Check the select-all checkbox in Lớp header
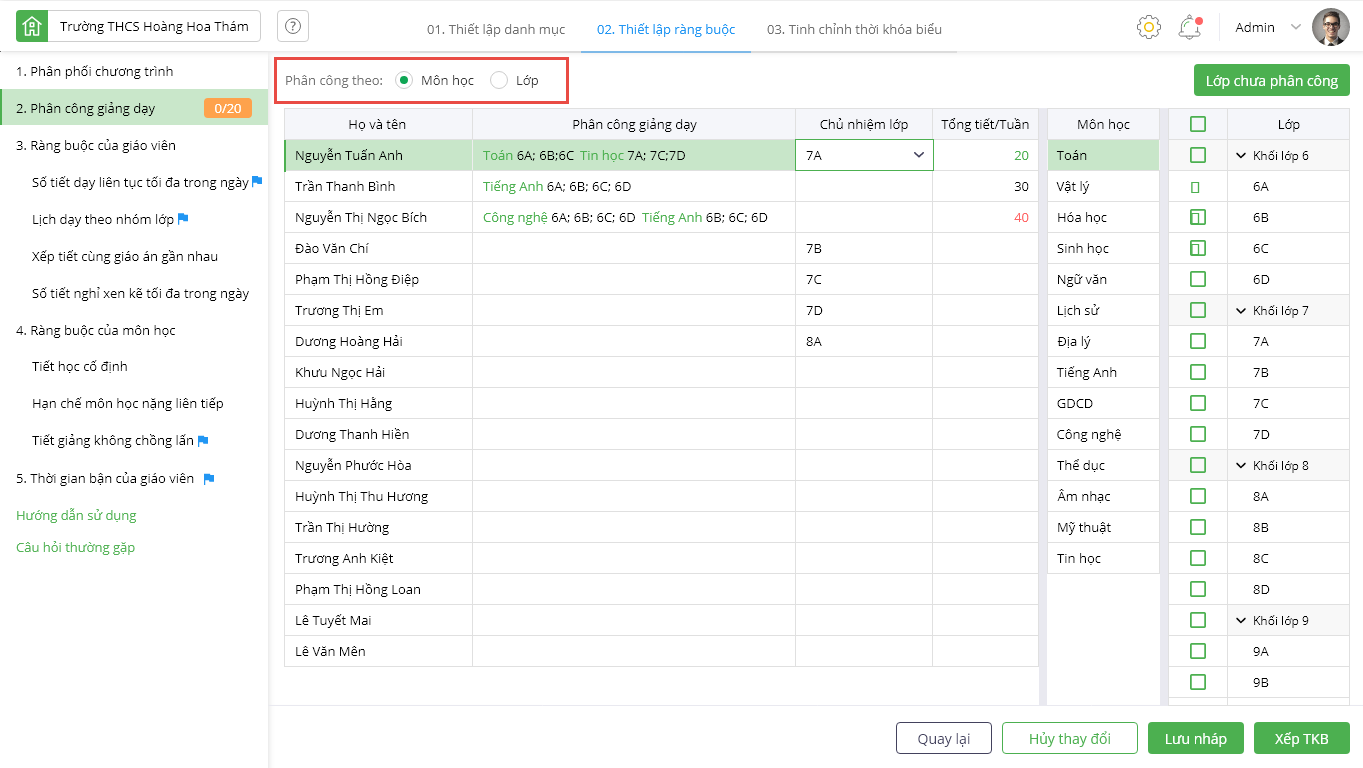The height and width of the screenshot is (768, 1363). pyautogui.click(x=1198, y=124)
